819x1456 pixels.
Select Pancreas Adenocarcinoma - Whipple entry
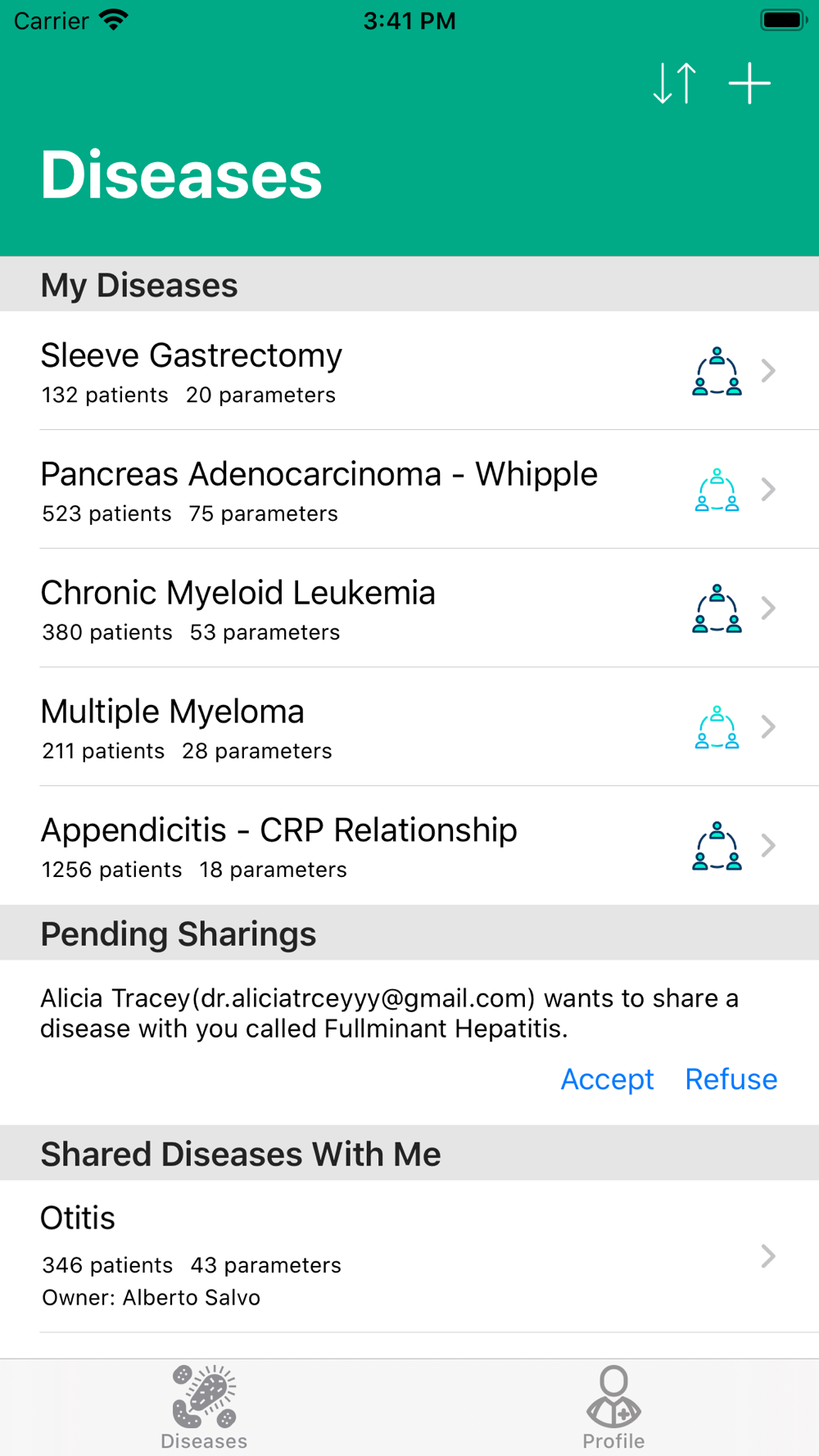pos(328,490)
